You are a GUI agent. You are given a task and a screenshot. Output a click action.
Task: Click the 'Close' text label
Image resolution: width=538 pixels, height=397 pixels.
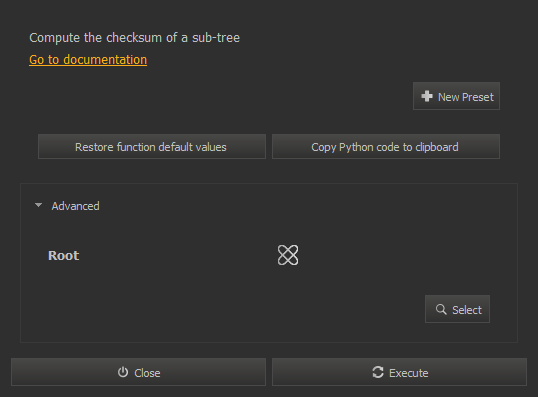[x=147, y=373]
